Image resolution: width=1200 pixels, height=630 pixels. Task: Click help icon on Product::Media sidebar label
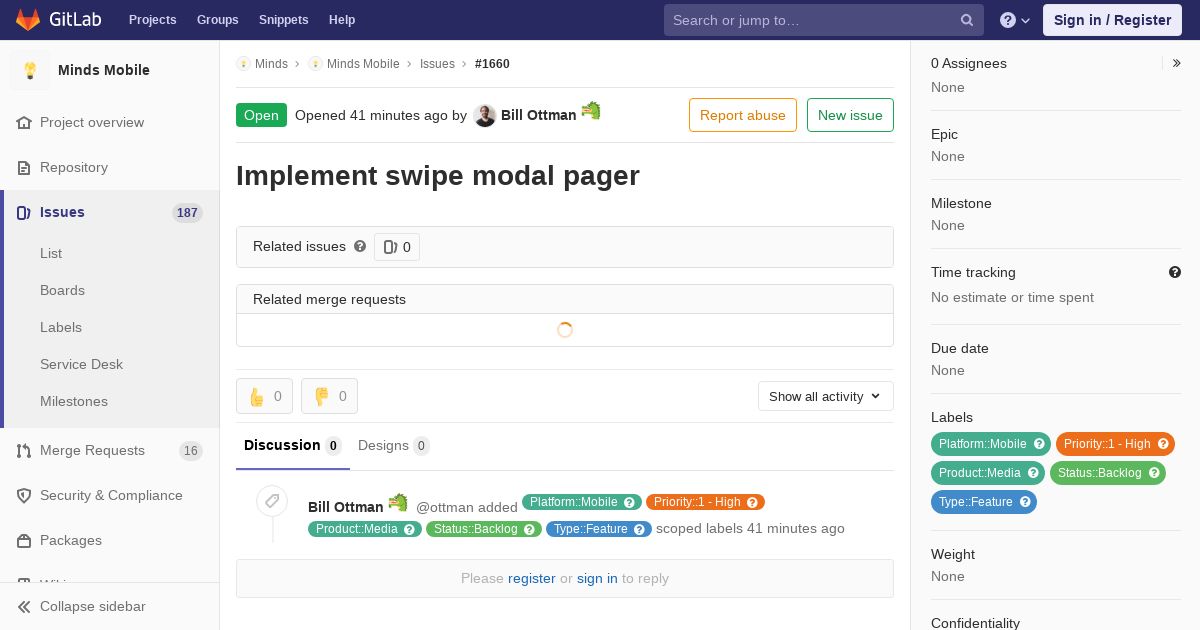(1033, 473)
